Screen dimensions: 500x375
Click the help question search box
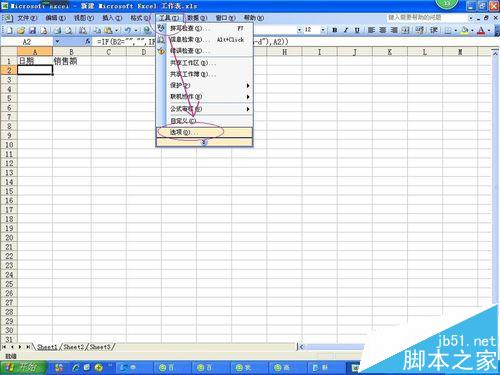(427, 17)
